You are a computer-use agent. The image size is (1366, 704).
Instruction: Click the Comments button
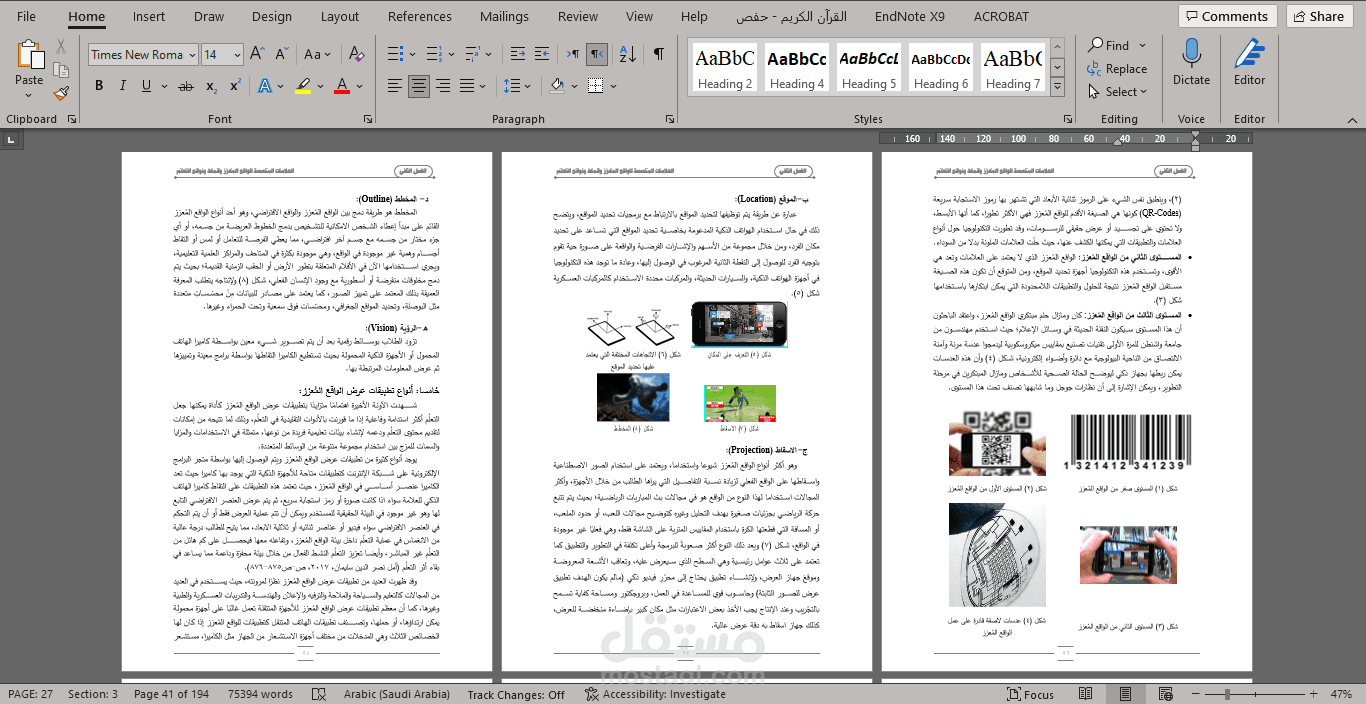pos(1228,16)
